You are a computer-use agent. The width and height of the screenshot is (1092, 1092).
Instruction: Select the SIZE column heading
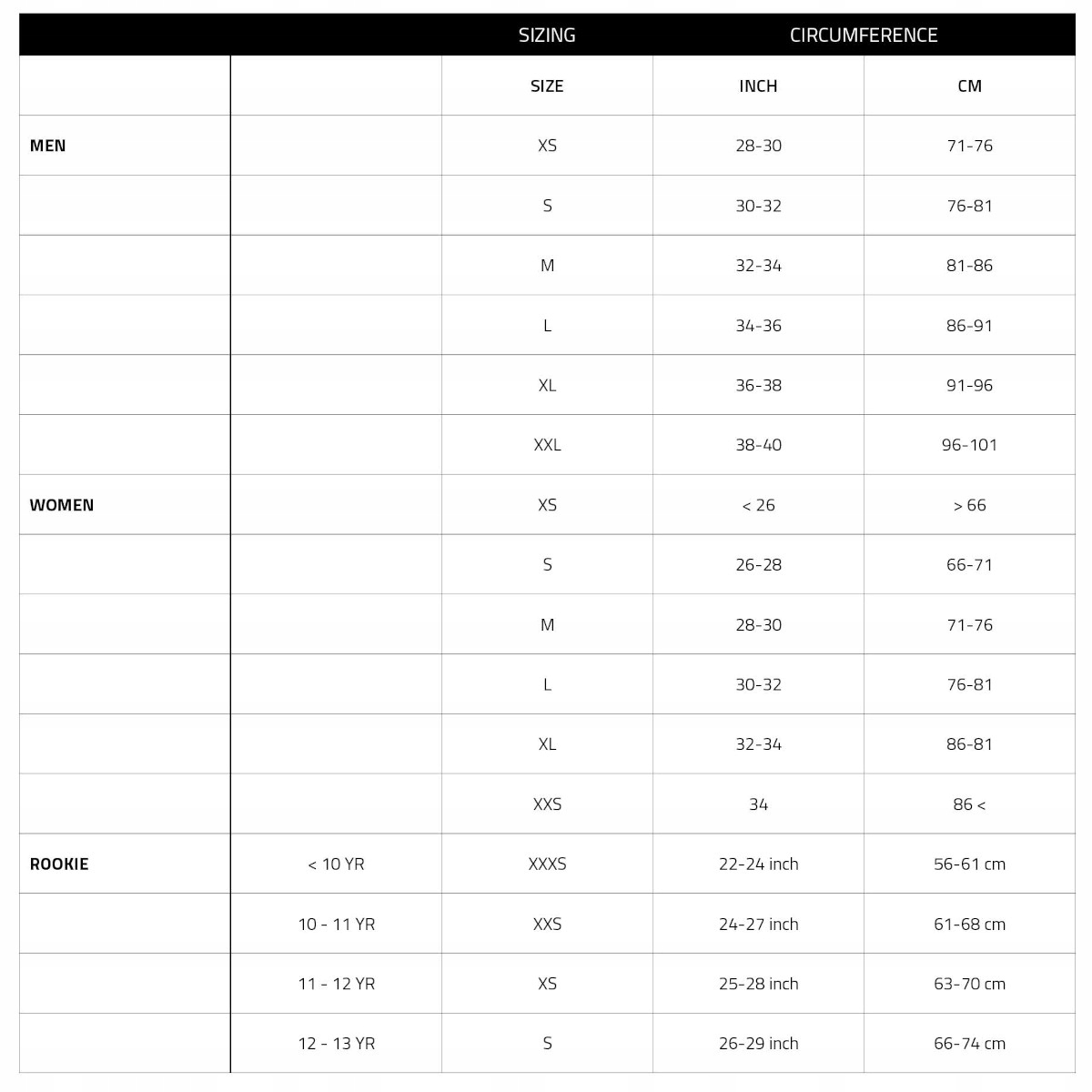point(547,86)
